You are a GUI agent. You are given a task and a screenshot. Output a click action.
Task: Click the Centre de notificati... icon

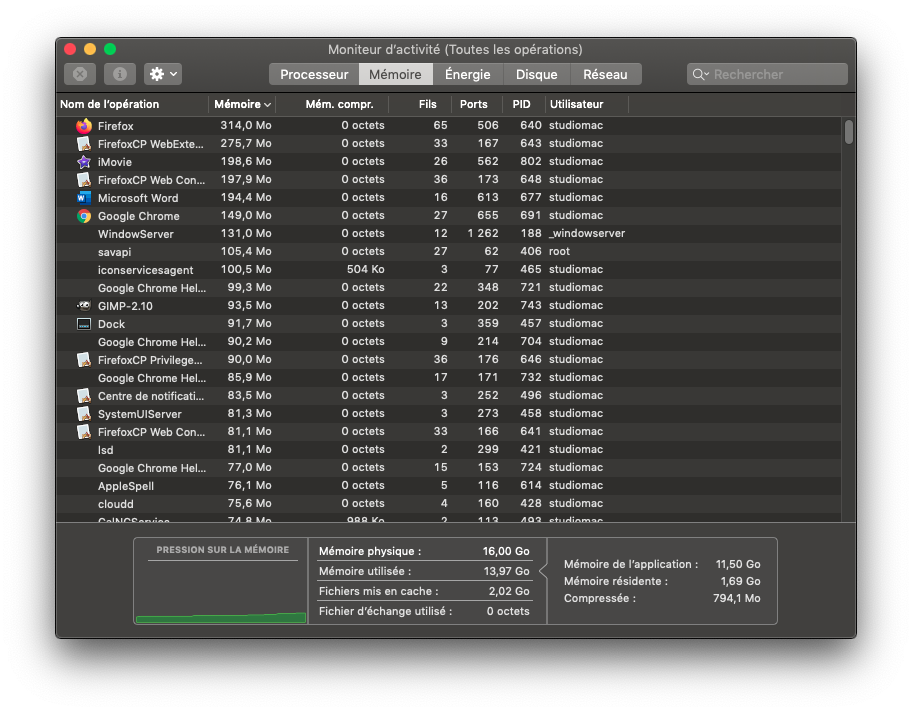84,396
